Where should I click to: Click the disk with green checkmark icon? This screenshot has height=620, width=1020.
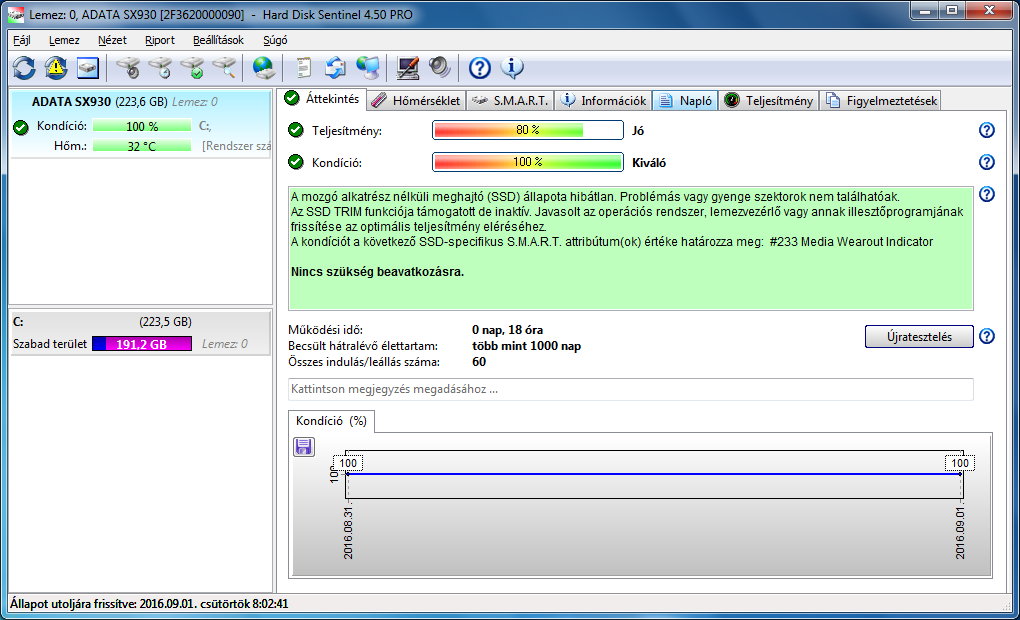(193, 68)
